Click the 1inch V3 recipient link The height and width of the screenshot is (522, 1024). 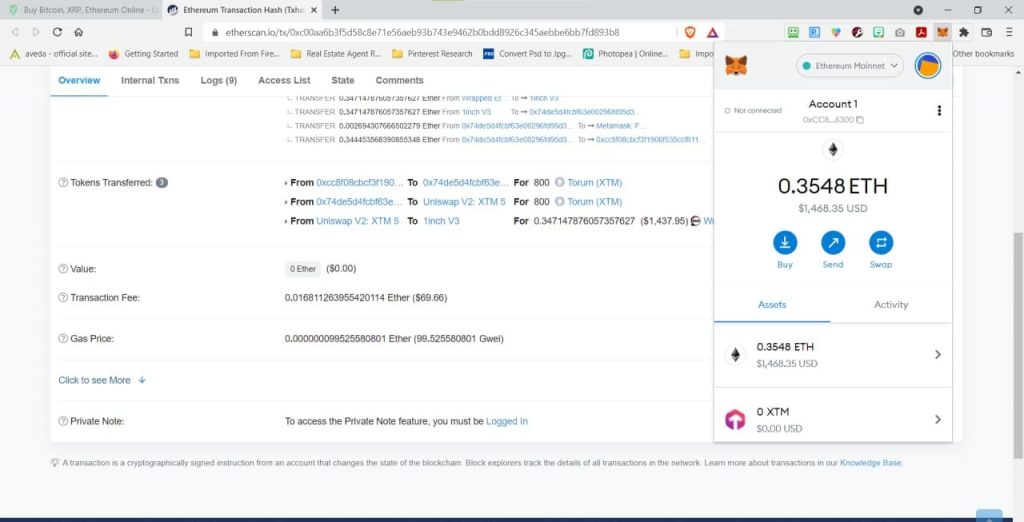pyautogui.click(x=441, y=221)
